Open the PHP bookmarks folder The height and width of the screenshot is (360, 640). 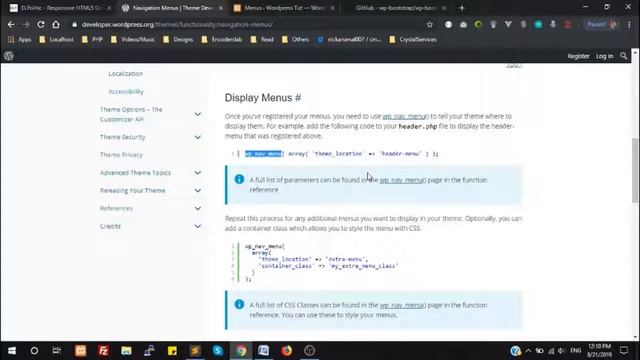point(92,40)
